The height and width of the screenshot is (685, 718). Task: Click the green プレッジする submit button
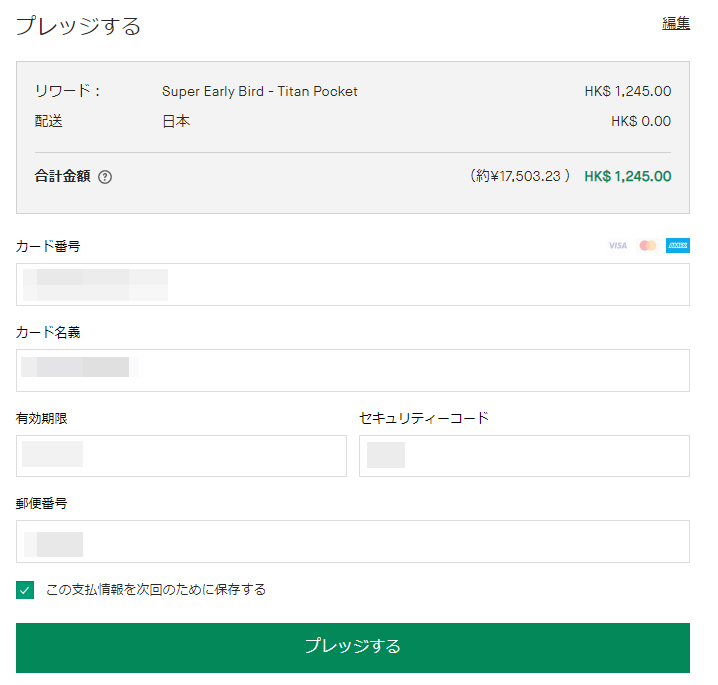click(353, 647)
